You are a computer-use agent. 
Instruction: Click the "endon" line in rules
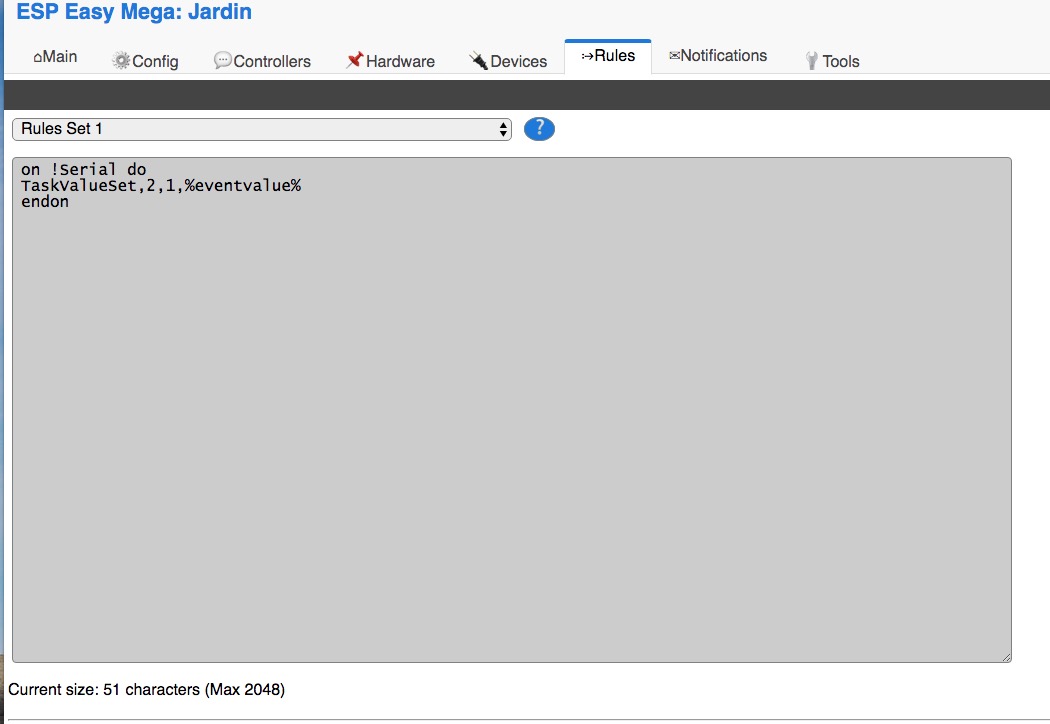pyautogui.click(x=45, y=202)
